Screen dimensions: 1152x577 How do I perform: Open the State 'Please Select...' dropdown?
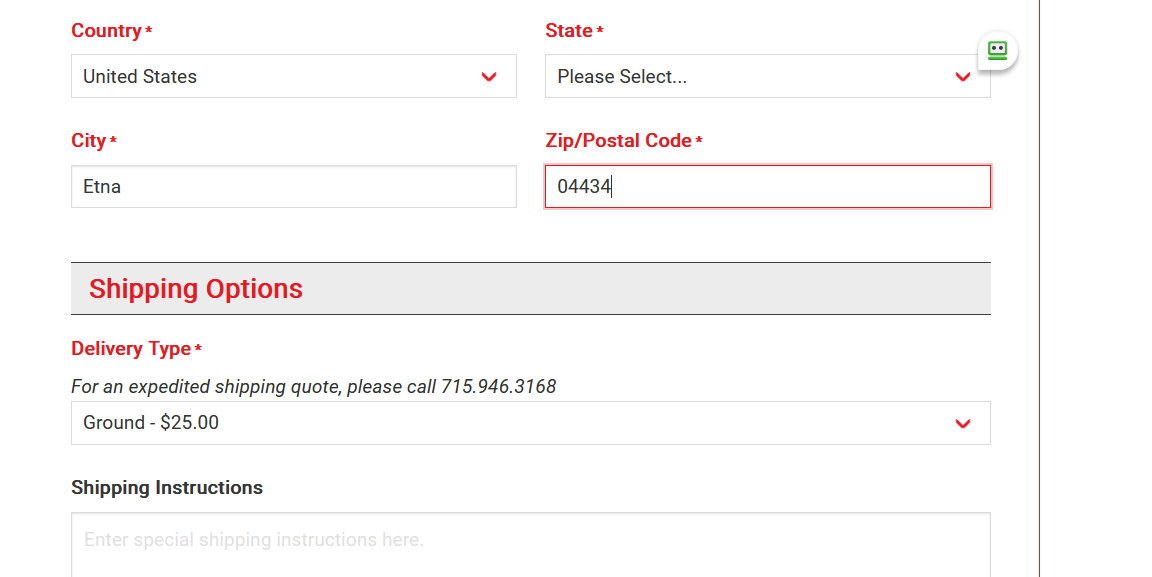coord(768,76)
